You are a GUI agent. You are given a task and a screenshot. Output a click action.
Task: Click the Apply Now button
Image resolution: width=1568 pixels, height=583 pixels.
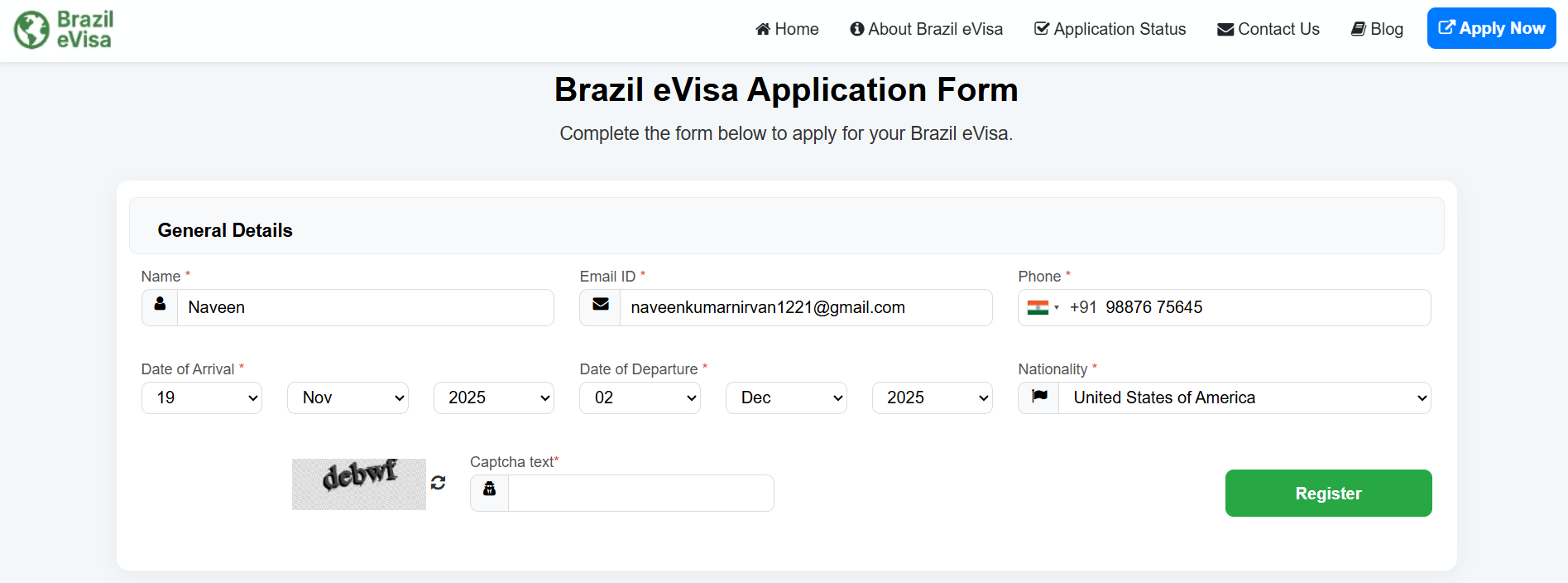coord(1491,28)
